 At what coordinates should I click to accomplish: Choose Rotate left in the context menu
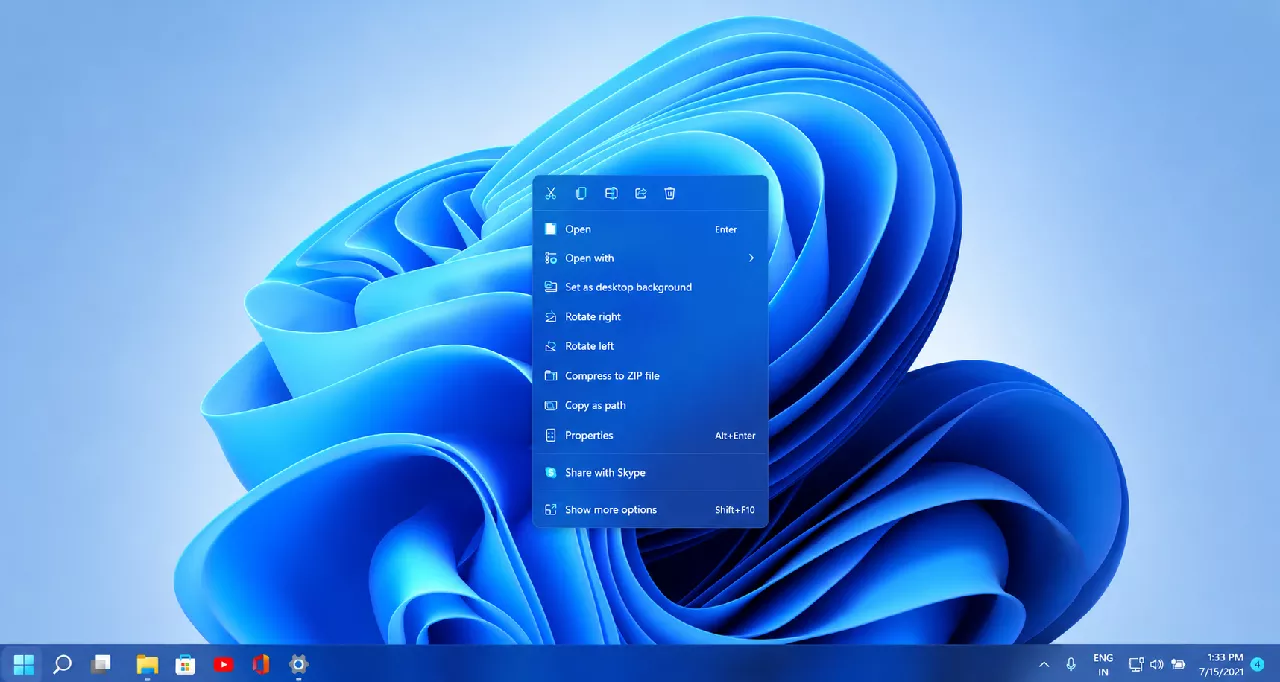651,346
